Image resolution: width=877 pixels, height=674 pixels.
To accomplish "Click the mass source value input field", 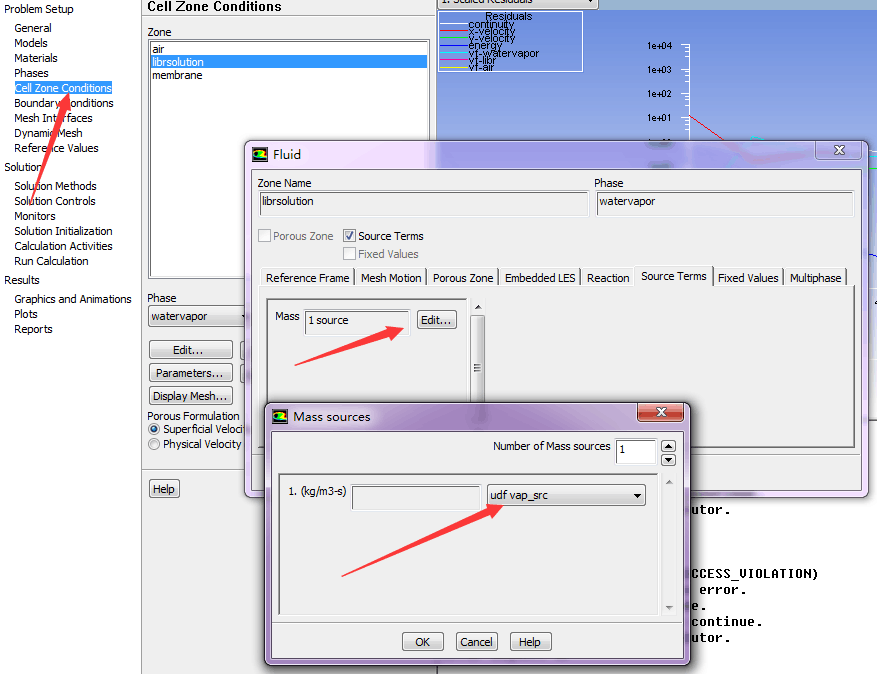I will [x=416, y=497].
